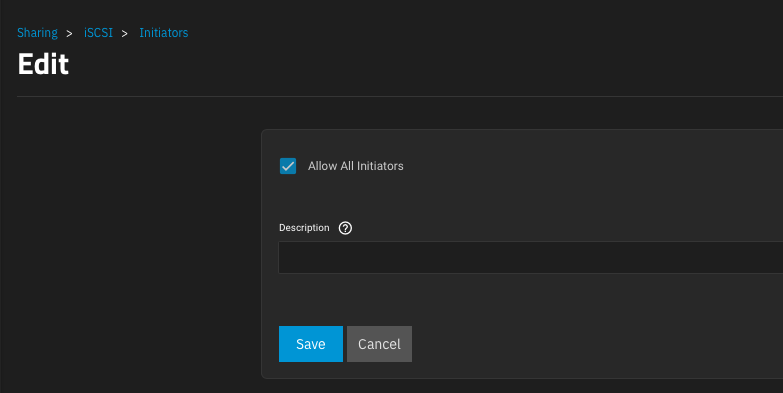The height and width of the screenshot is (393, 783).
Task: Focus the empty Description input box
Action: pyautogui.click(x=530, y=258)
